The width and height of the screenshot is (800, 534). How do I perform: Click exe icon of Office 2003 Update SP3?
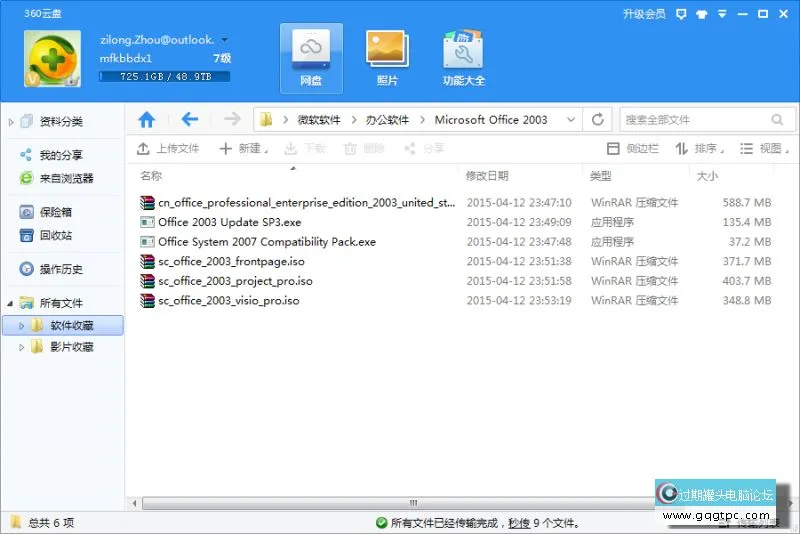(x=147, y=222)
